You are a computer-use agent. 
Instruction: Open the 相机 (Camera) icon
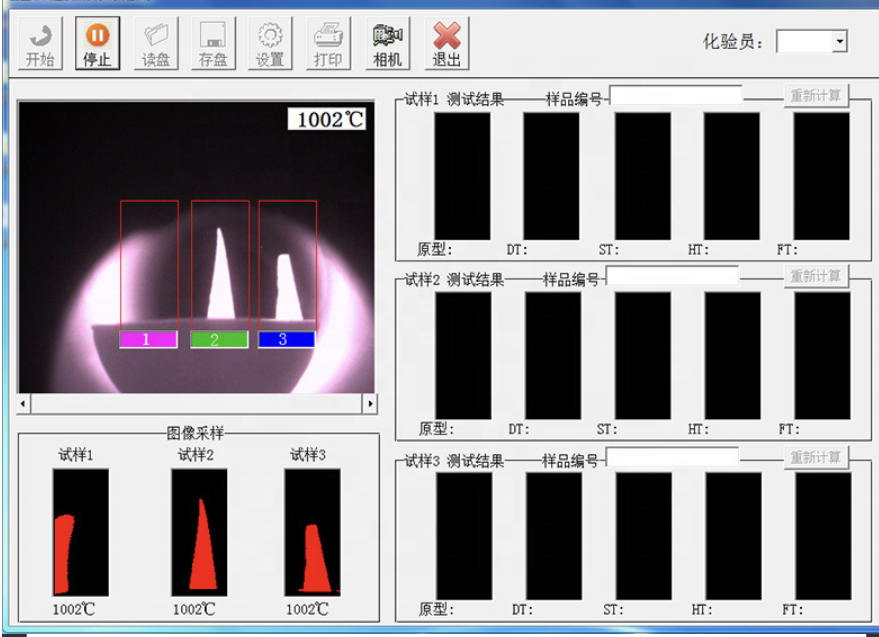coord(387,44)
